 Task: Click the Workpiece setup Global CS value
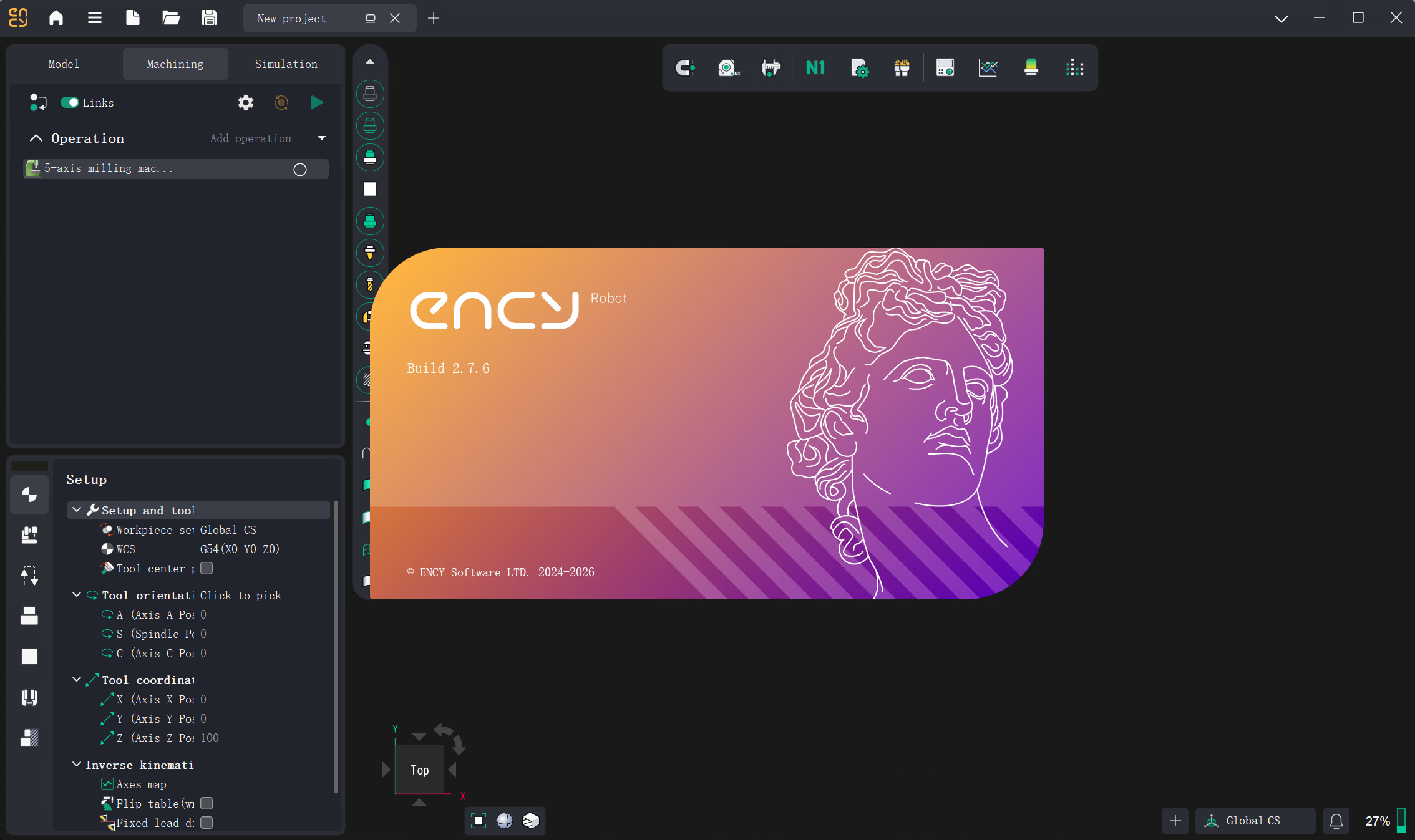(x=228, y=530)
